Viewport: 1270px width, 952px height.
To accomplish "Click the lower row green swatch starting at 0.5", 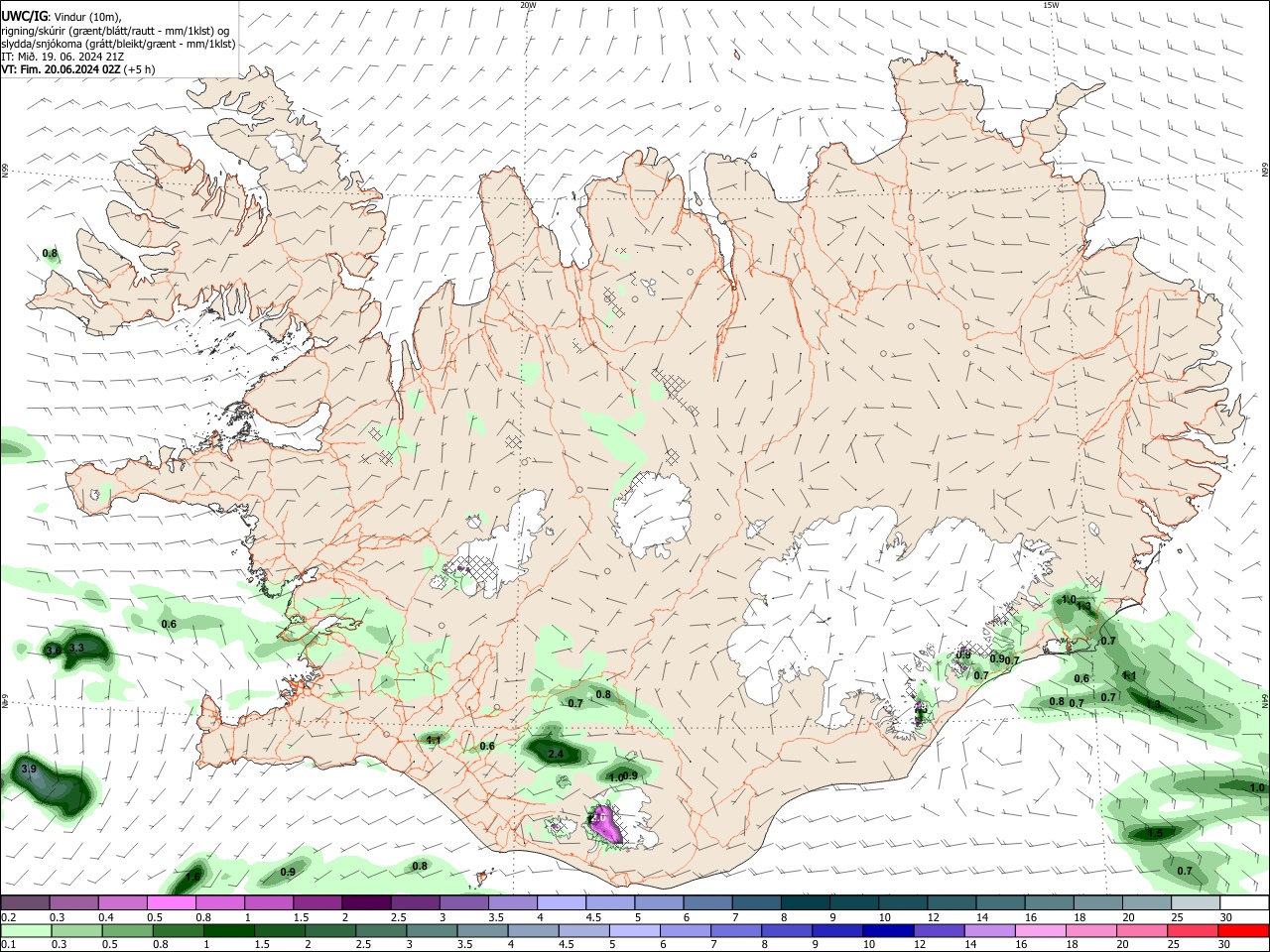I will coord(127,930).
